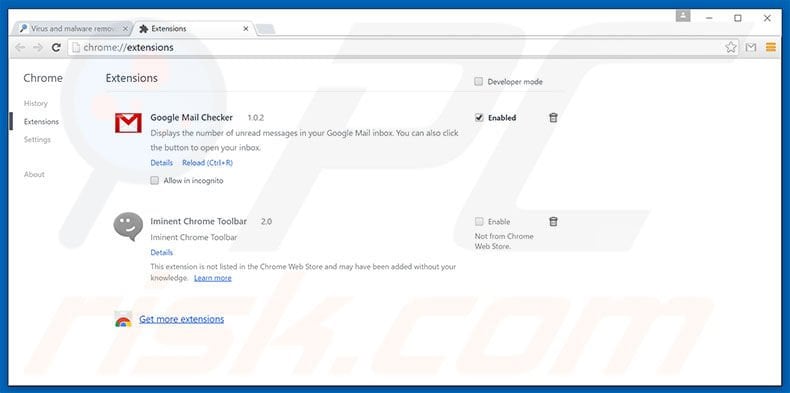Bookmark this page with the star icon

(x=731, y=47)
